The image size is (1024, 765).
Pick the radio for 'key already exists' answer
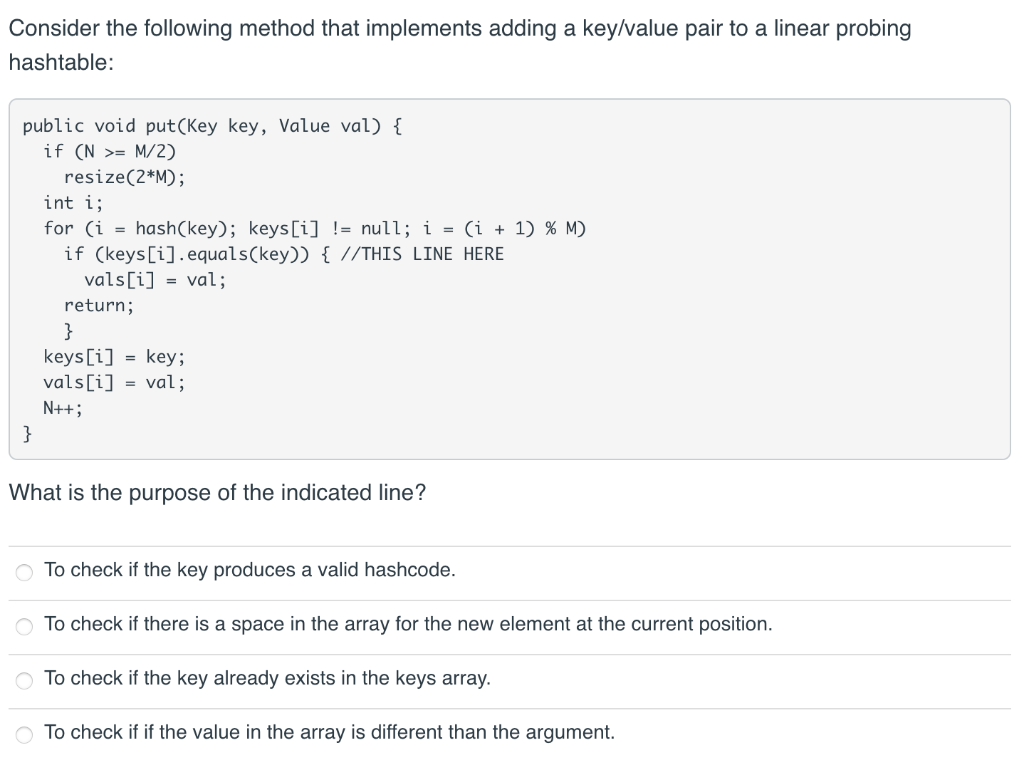coord(24,681)
